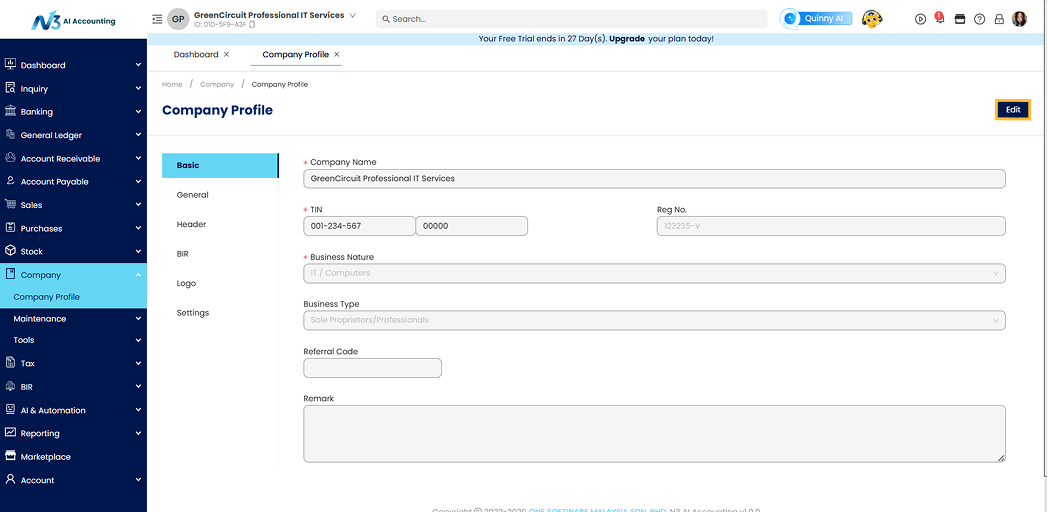Click the headset support mascot icon
This screenshot has width=1048, height=512.
pos(872,19)
